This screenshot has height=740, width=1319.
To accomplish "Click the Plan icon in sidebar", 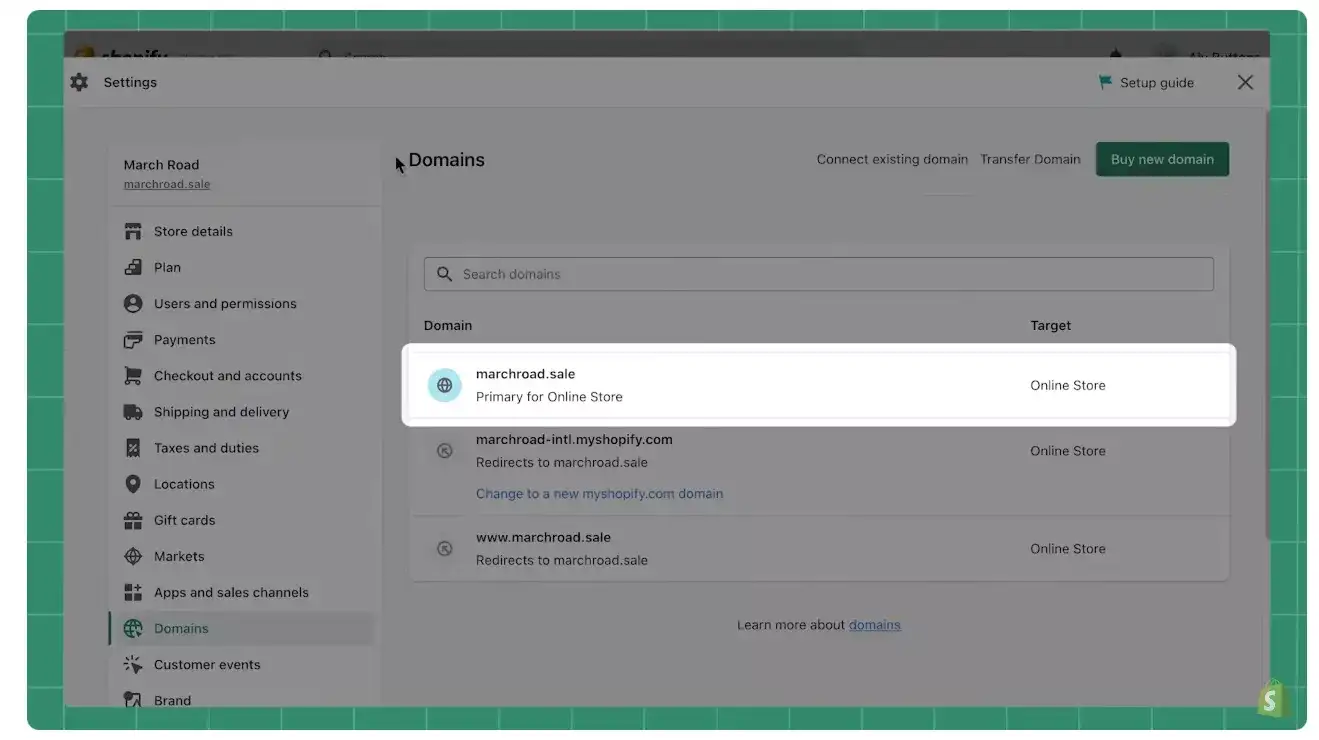I will (x=133, y=267).
